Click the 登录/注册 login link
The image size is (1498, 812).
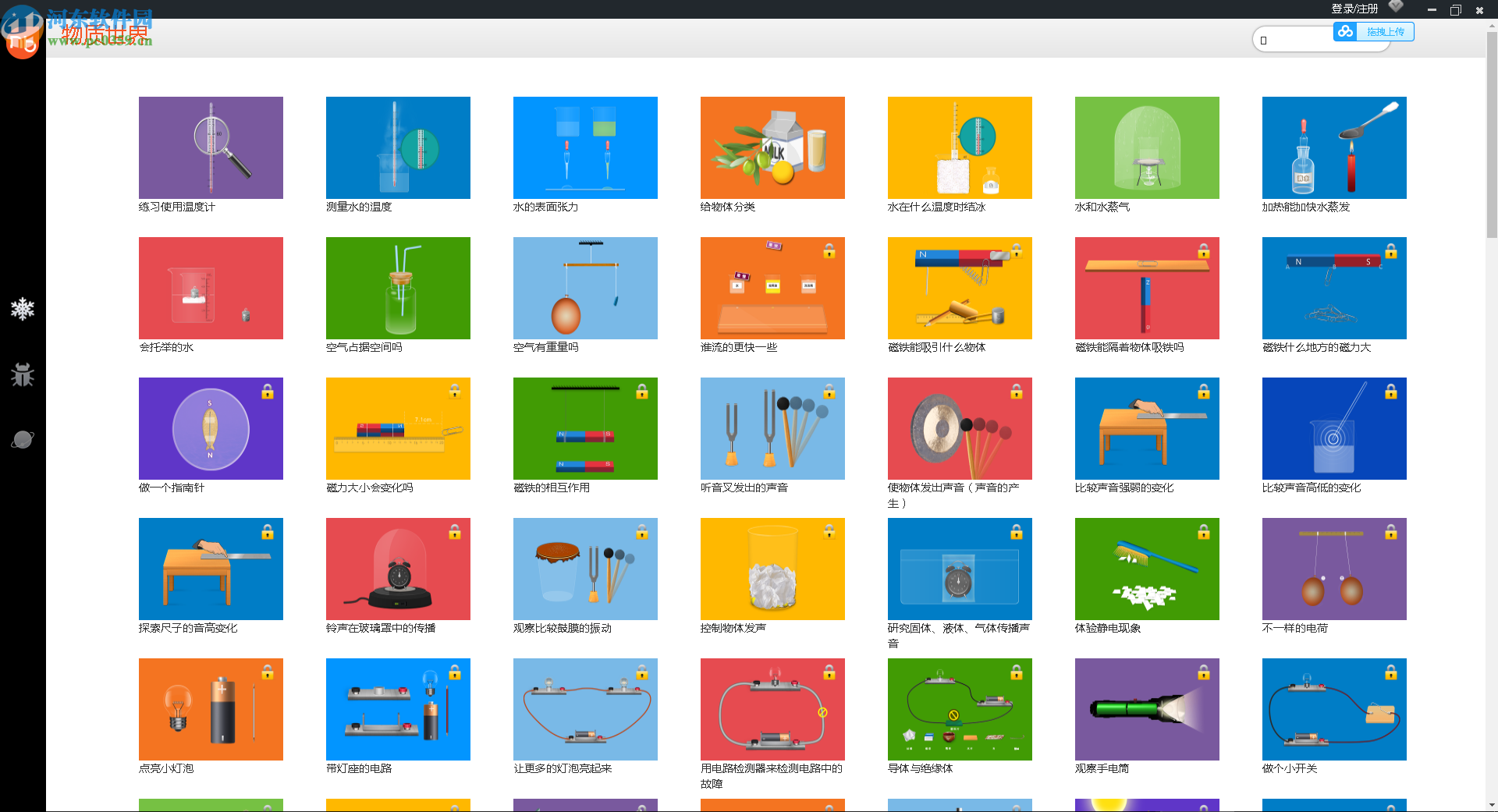[1354, 9]
